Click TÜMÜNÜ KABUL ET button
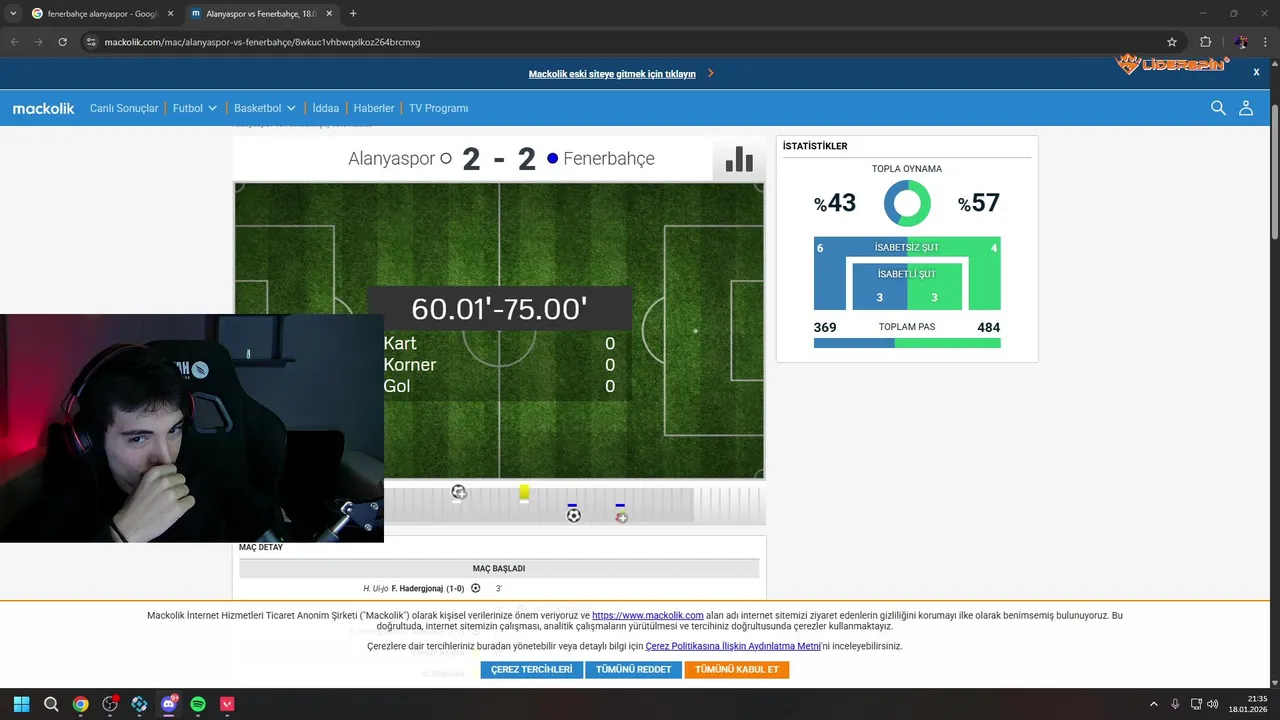This screenshot has width=1280, height=720. [737, 669]
